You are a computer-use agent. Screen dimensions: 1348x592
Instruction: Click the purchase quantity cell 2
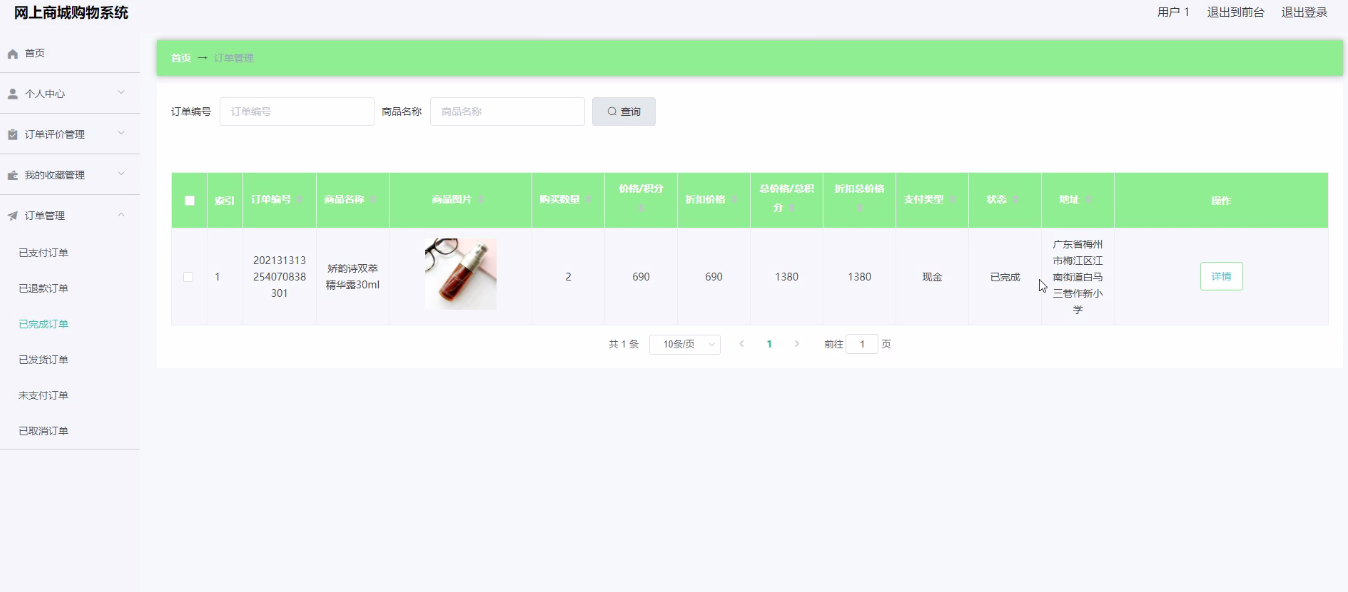tap(568, 277)
